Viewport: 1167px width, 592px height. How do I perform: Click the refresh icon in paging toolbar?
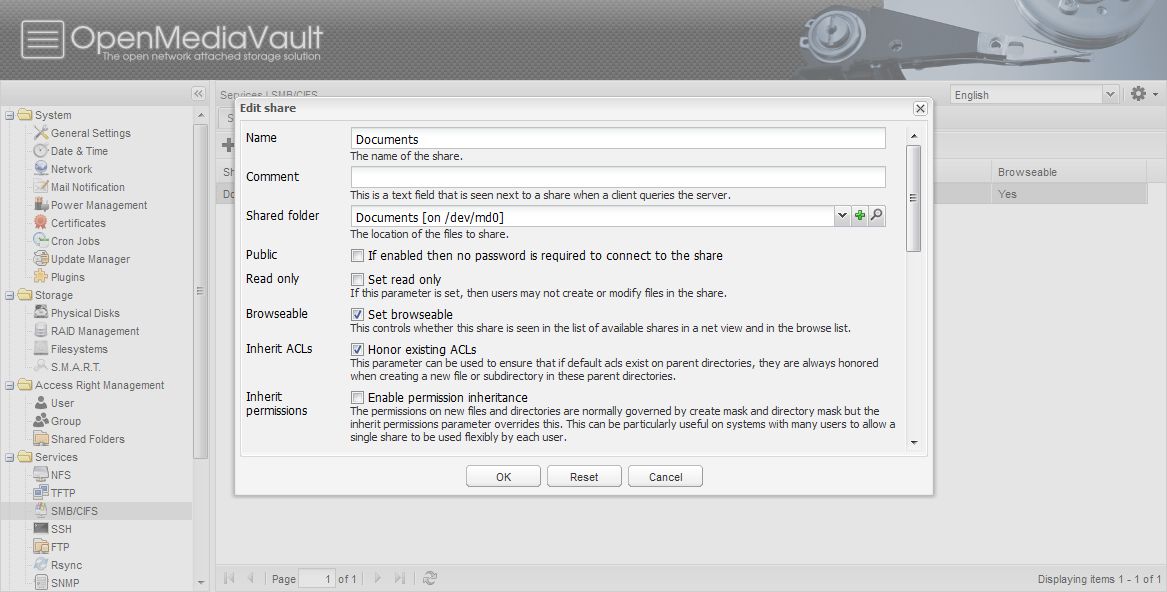click(429, 578)
